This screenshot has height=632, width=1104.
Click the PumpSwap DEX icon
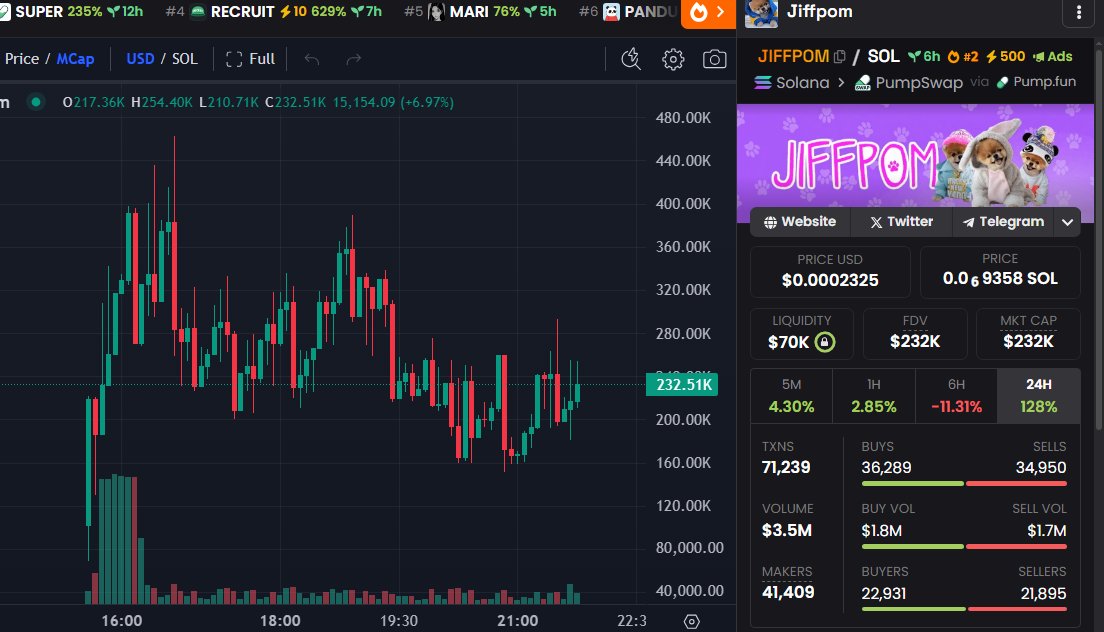pyautogui.click(x=862, y=82)
